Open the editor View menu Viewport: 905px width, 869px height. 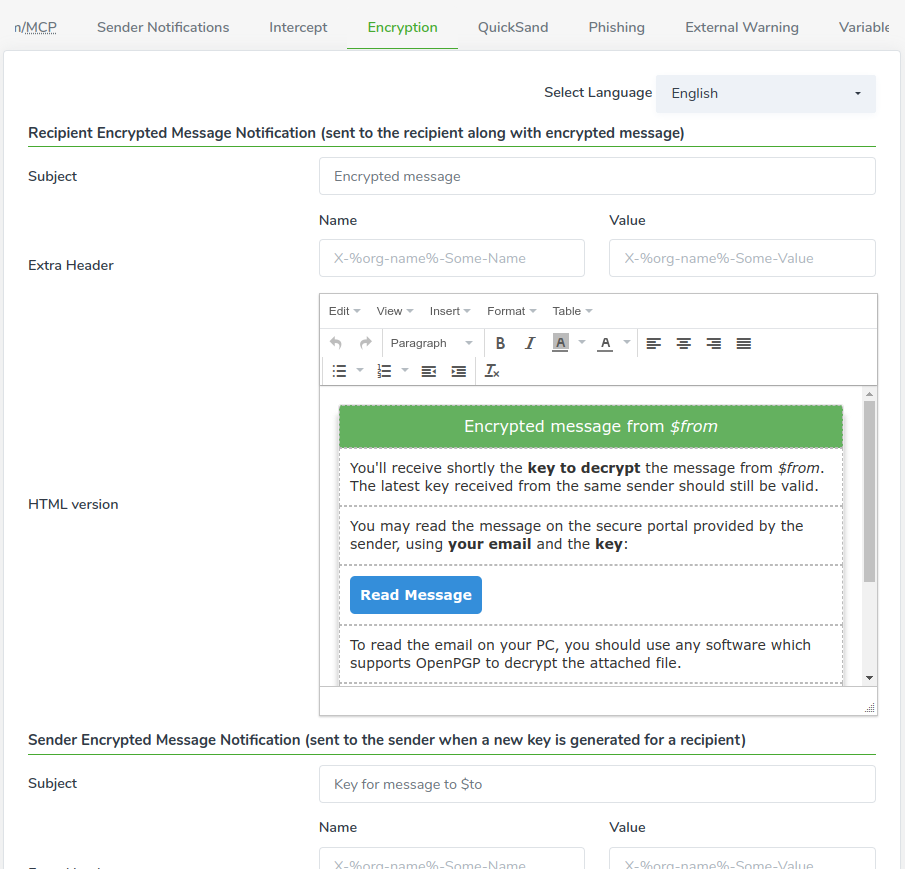click(395, 311)
